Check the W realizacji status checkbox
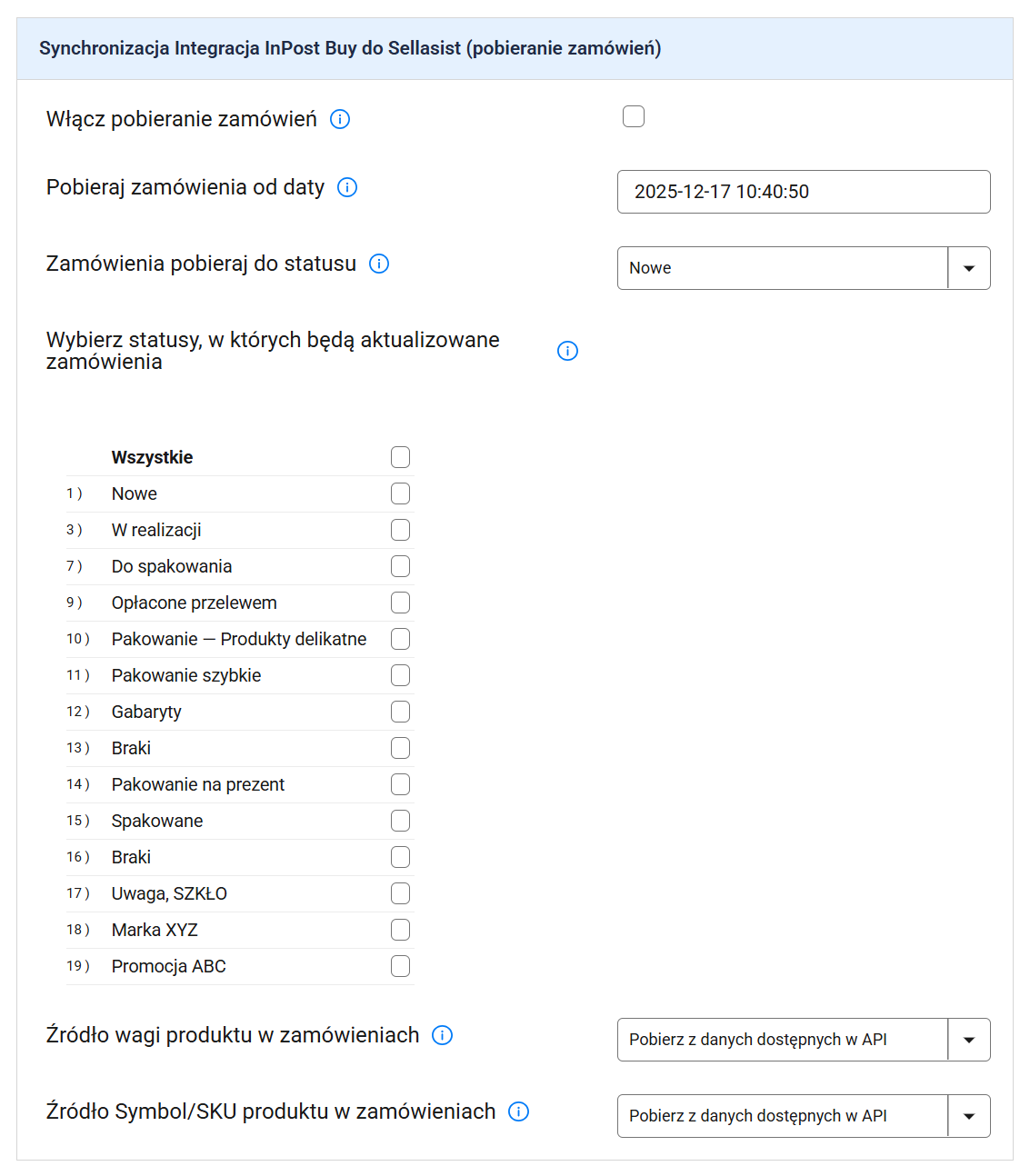1030x1176 pixels. click(x=400, y=530)
